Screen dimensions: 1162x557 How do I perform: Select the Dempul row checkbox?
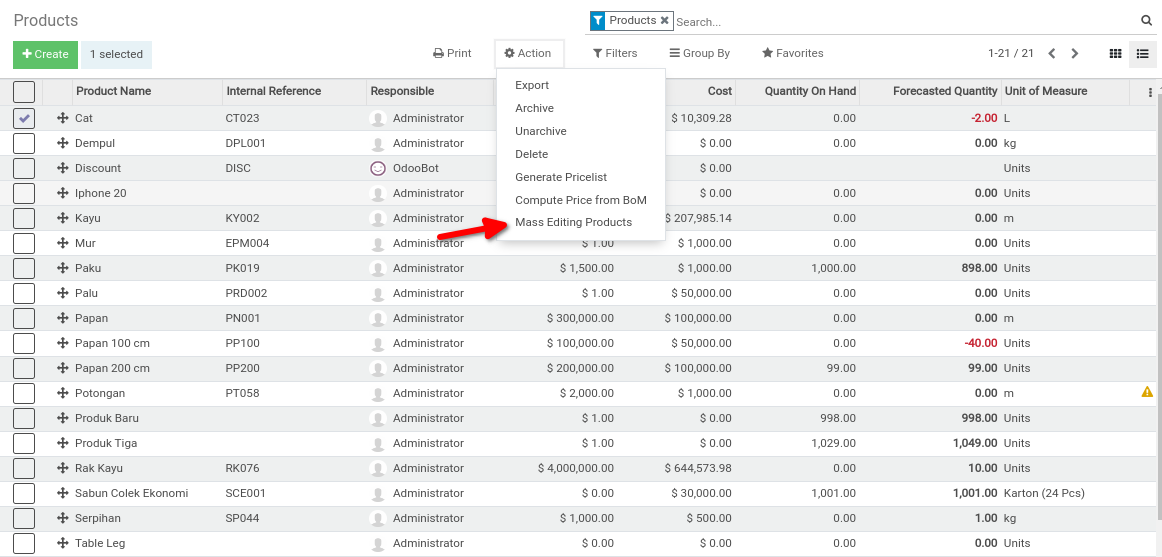coord(24,143)
